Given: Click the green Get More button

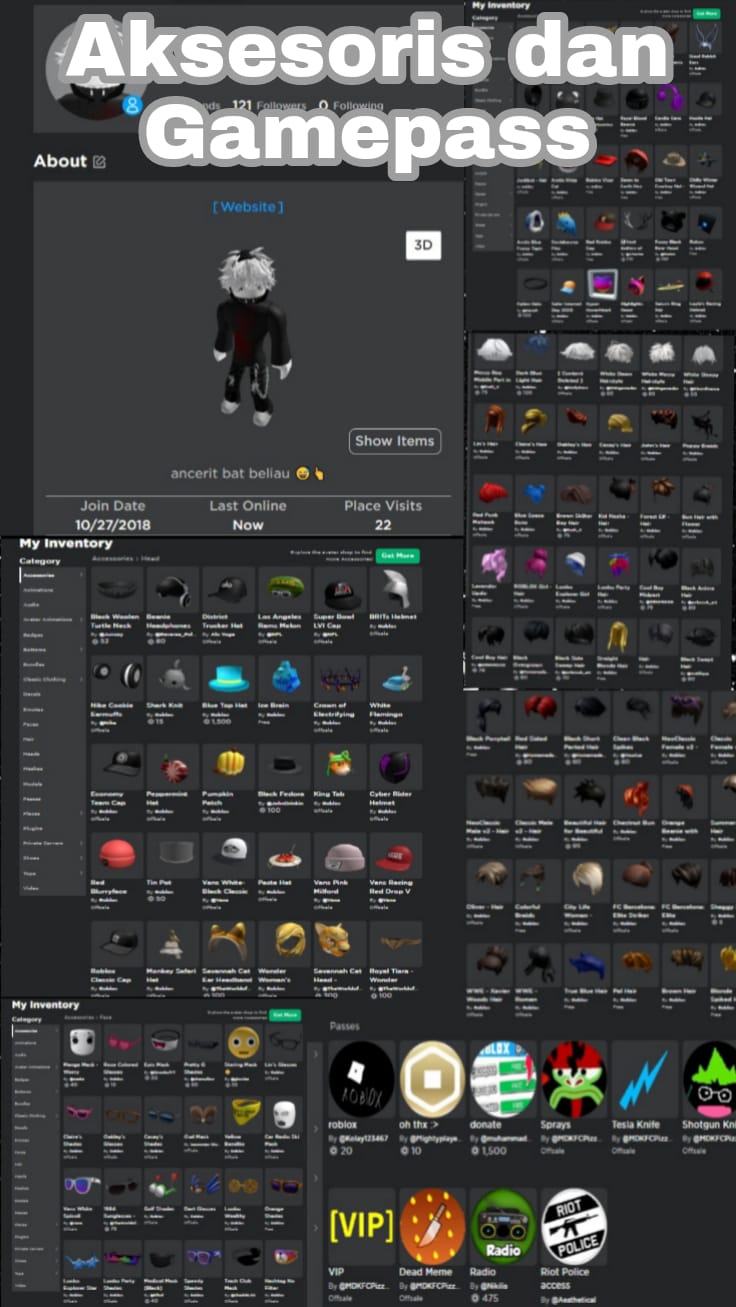Looking at the screenshot, I should (398, 555).
